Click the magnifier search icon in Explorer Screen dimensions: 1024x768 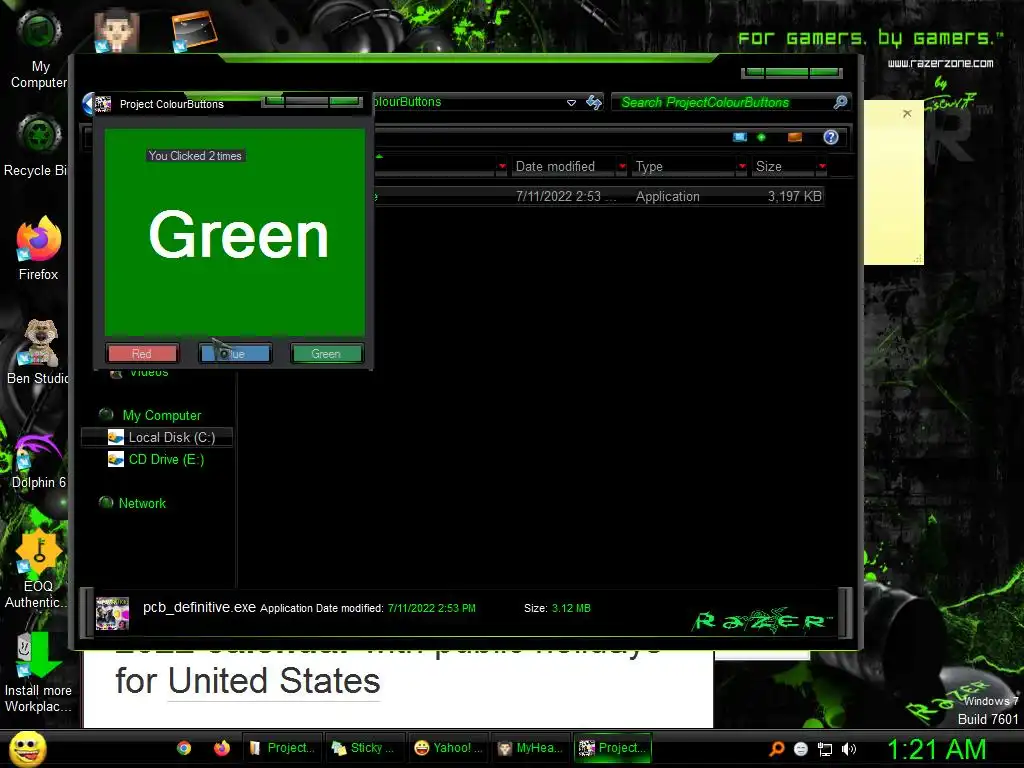pyautogui.click(x=840, y=102)
